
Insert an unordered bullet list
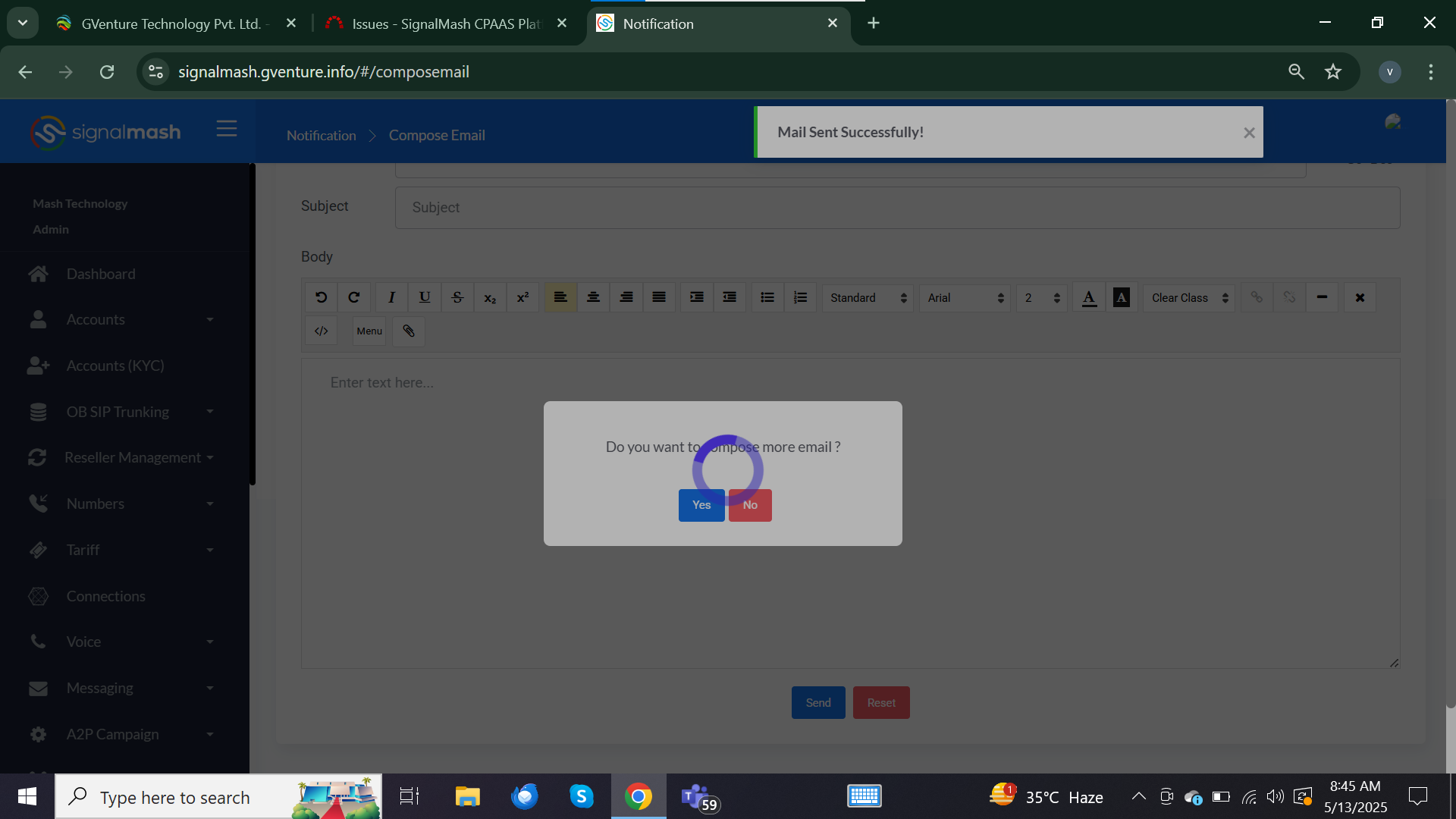(767, 297)
